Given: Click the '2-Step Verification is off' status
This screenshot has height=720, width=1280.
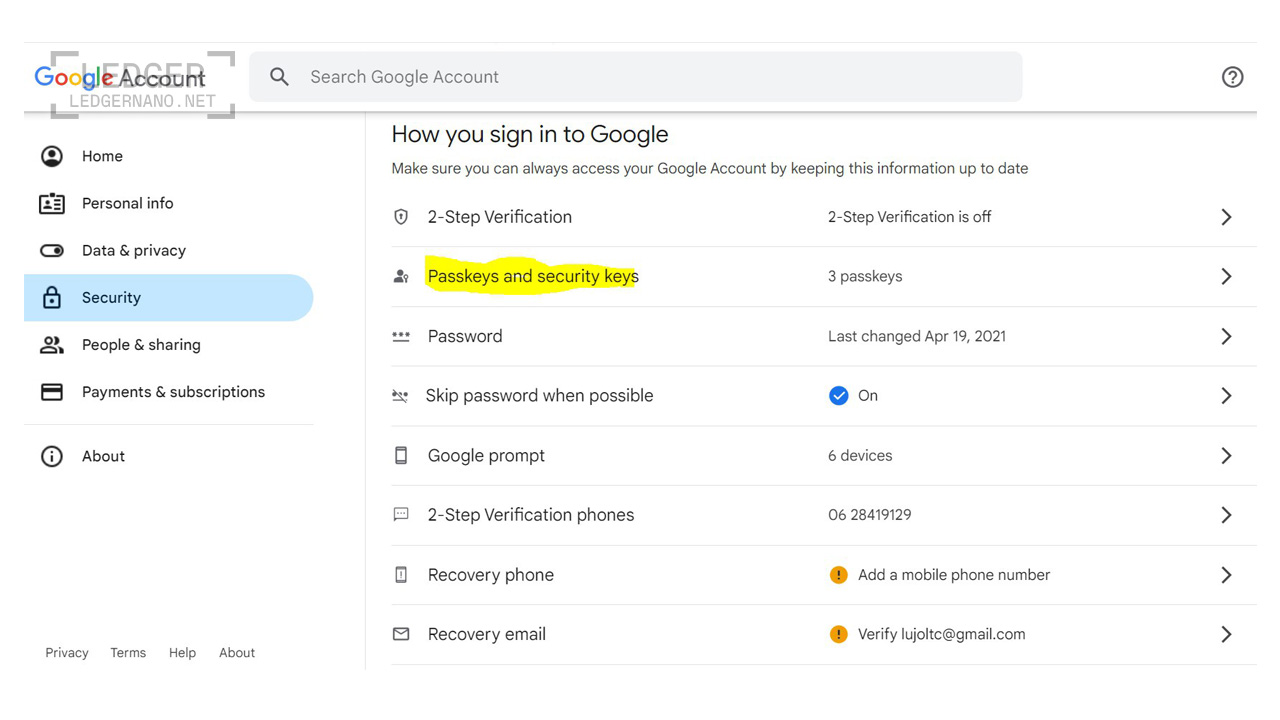Looking at the screenshot, I should point(910,217).
